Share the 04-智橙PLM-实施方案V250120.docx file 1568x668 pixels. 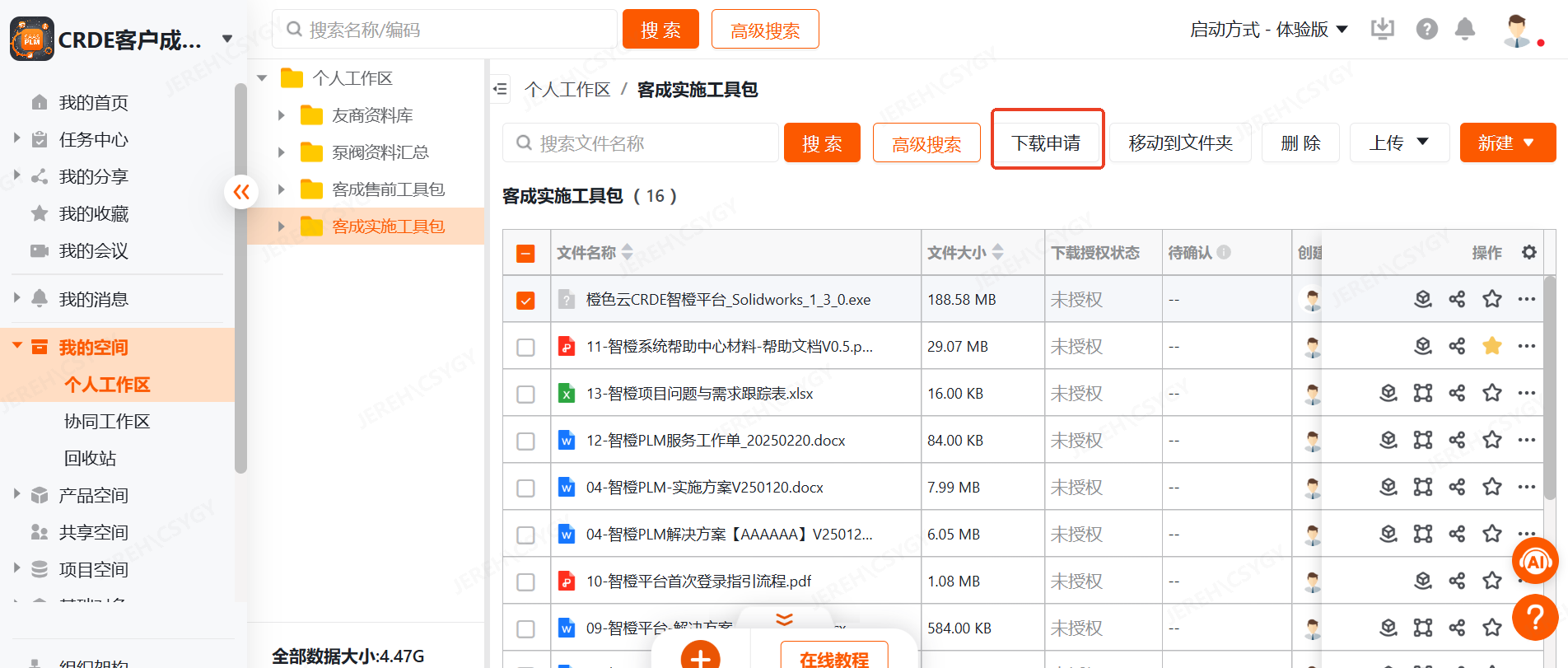[x=1457, y=487]
